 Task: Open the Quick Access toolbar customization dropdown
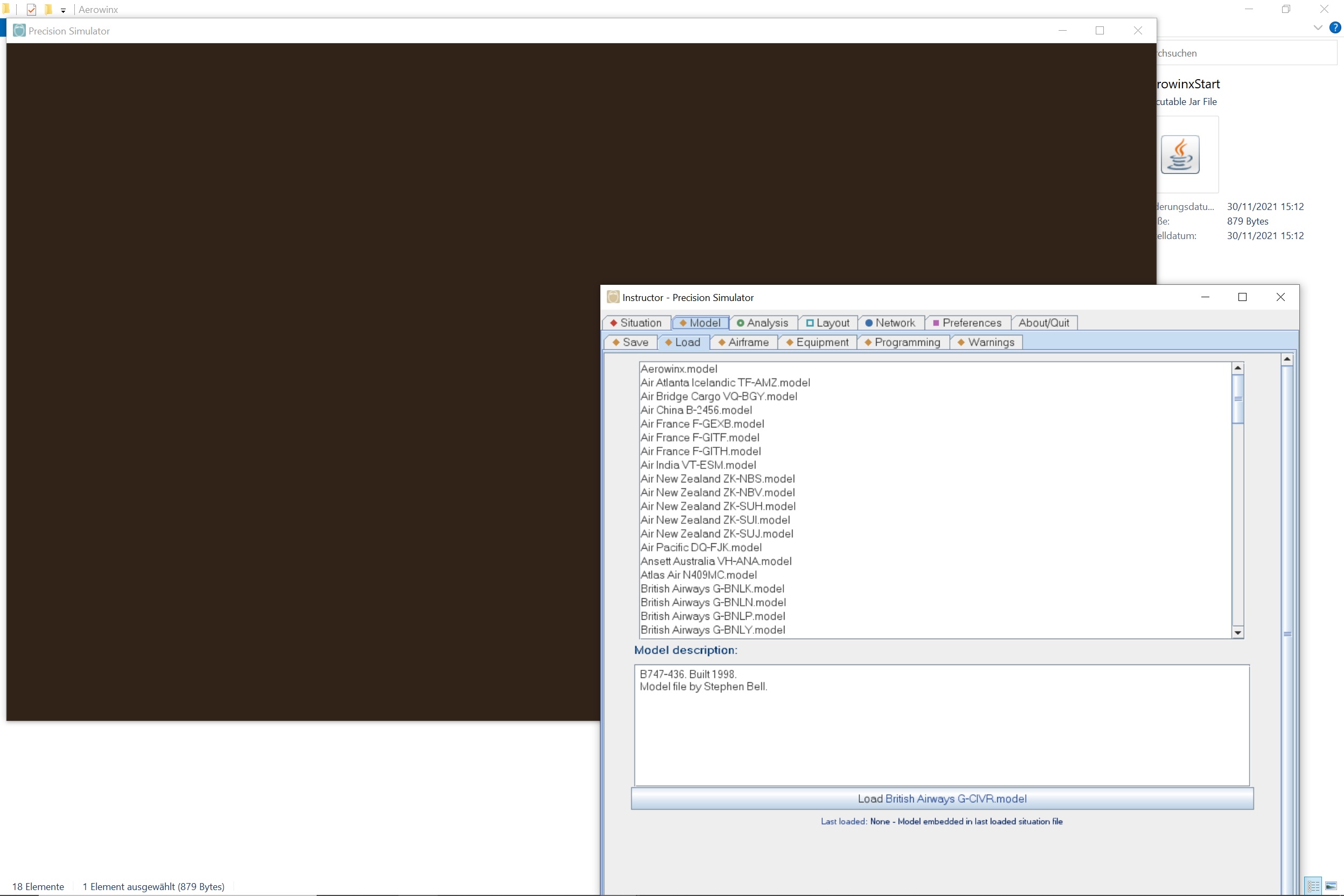tap(63, 10)
